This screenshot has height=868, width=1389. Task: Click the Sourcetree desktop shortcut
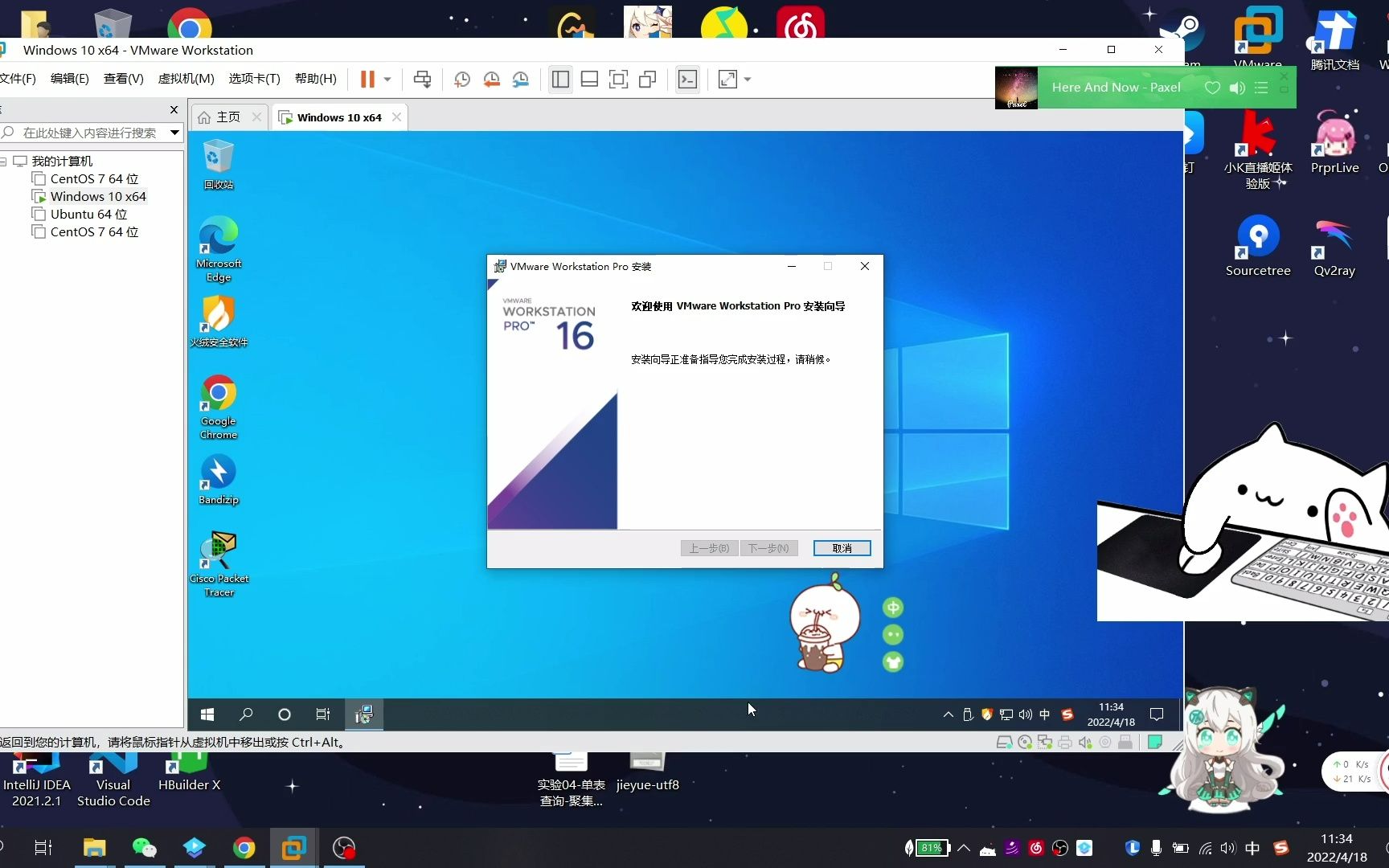1258,246
